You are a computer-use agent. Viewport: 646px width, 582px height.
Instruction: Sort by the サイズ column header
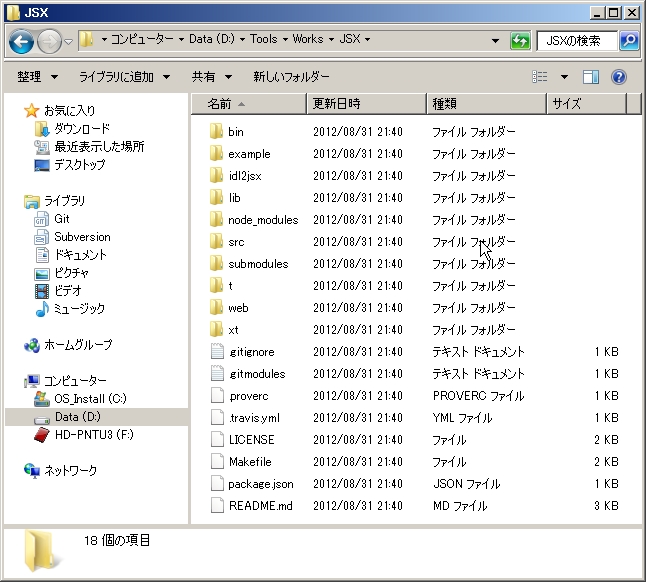[x=587, y=104]
